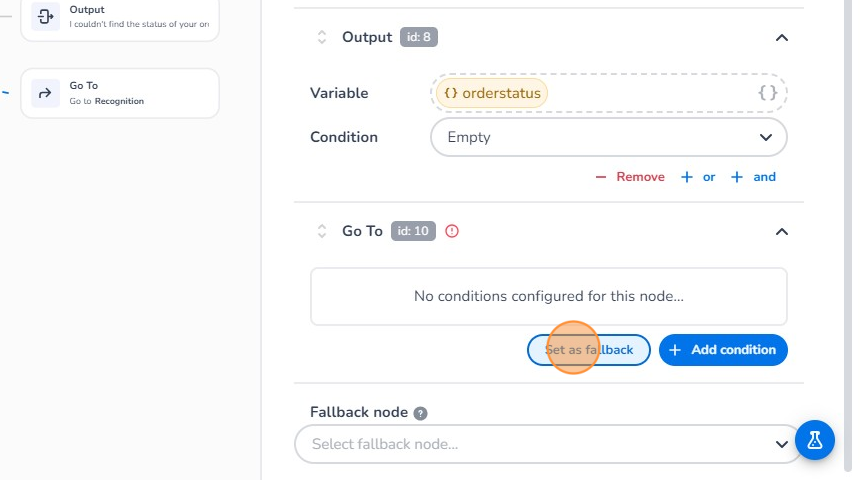Click the orderstatus variable chip
The width and height of the screenshot is (860, 480).
492,93
